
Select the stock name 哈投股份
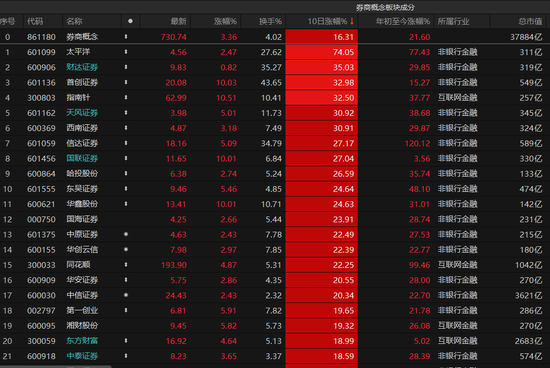(x=82, y=174)
